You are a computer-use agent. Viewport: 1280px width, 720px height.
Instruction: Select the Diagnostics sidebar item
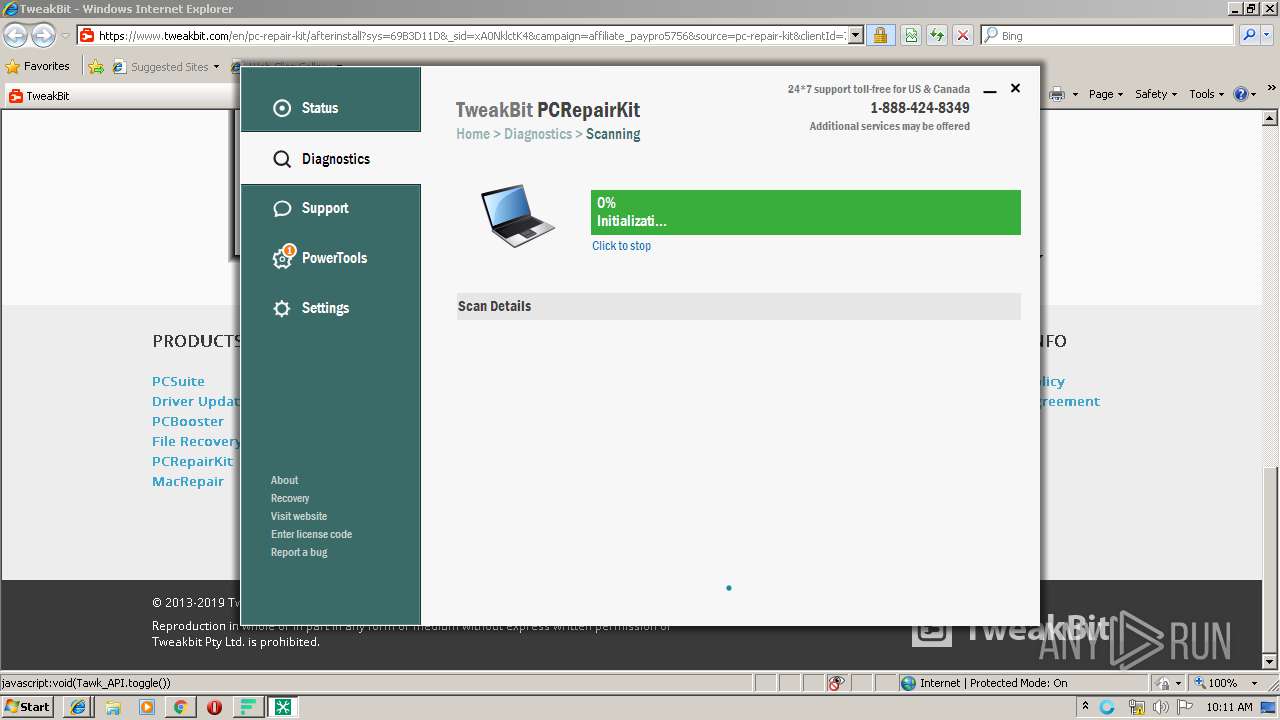point(331,159)
